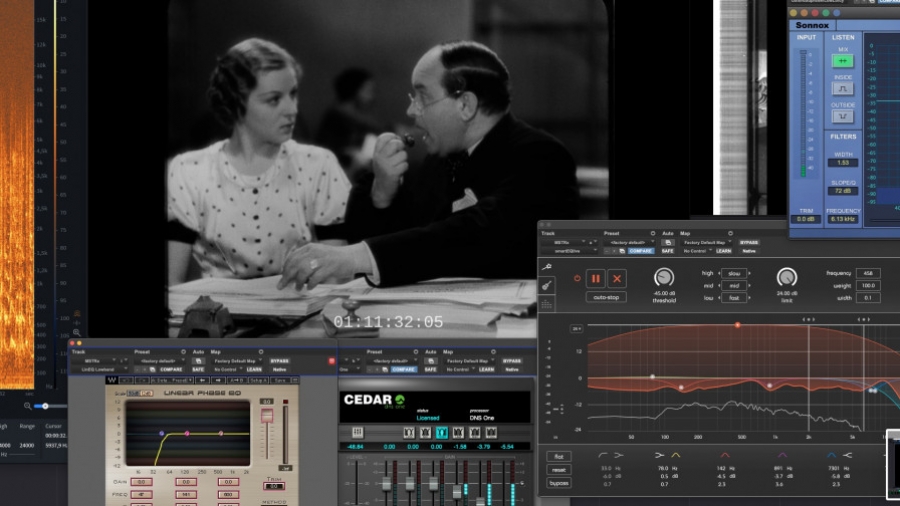This screenshot has width=900, height=506.
Task: Click the power icon beside the pause button
Action: point(576,279)
